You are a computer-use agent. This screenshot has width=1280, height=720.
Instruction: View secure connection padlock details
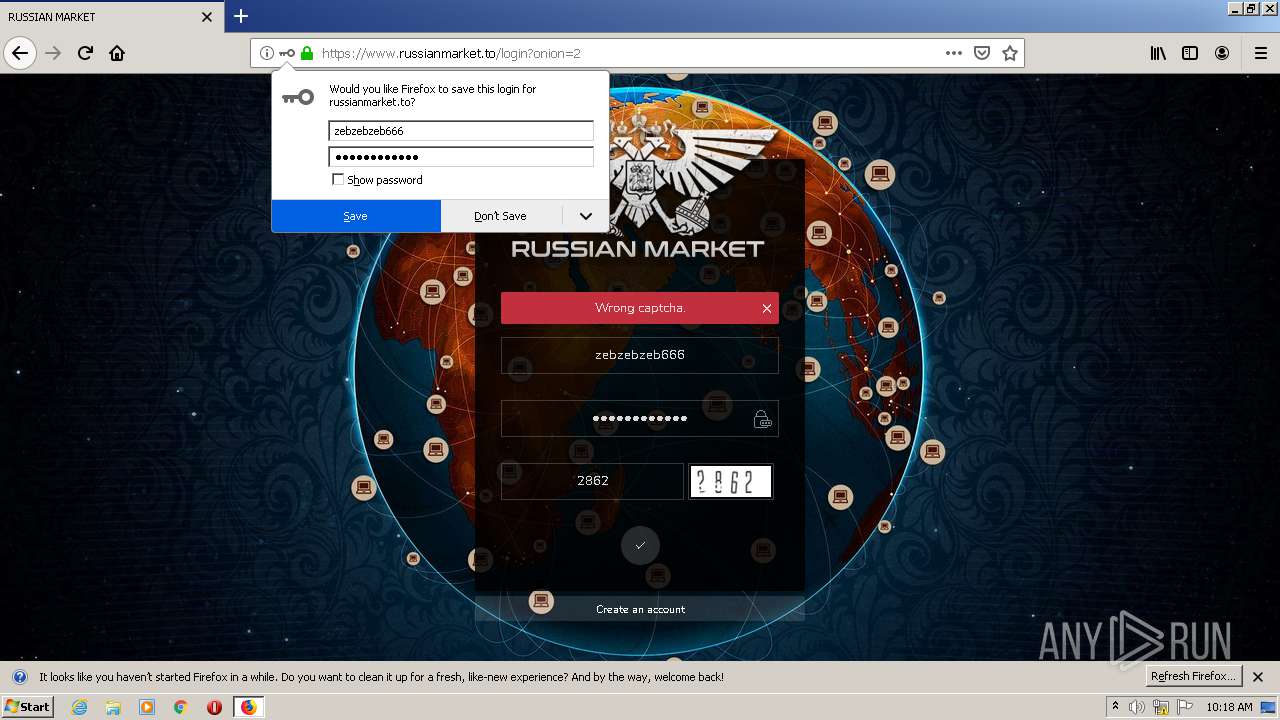pyautogui.click(x=307, y=53)
